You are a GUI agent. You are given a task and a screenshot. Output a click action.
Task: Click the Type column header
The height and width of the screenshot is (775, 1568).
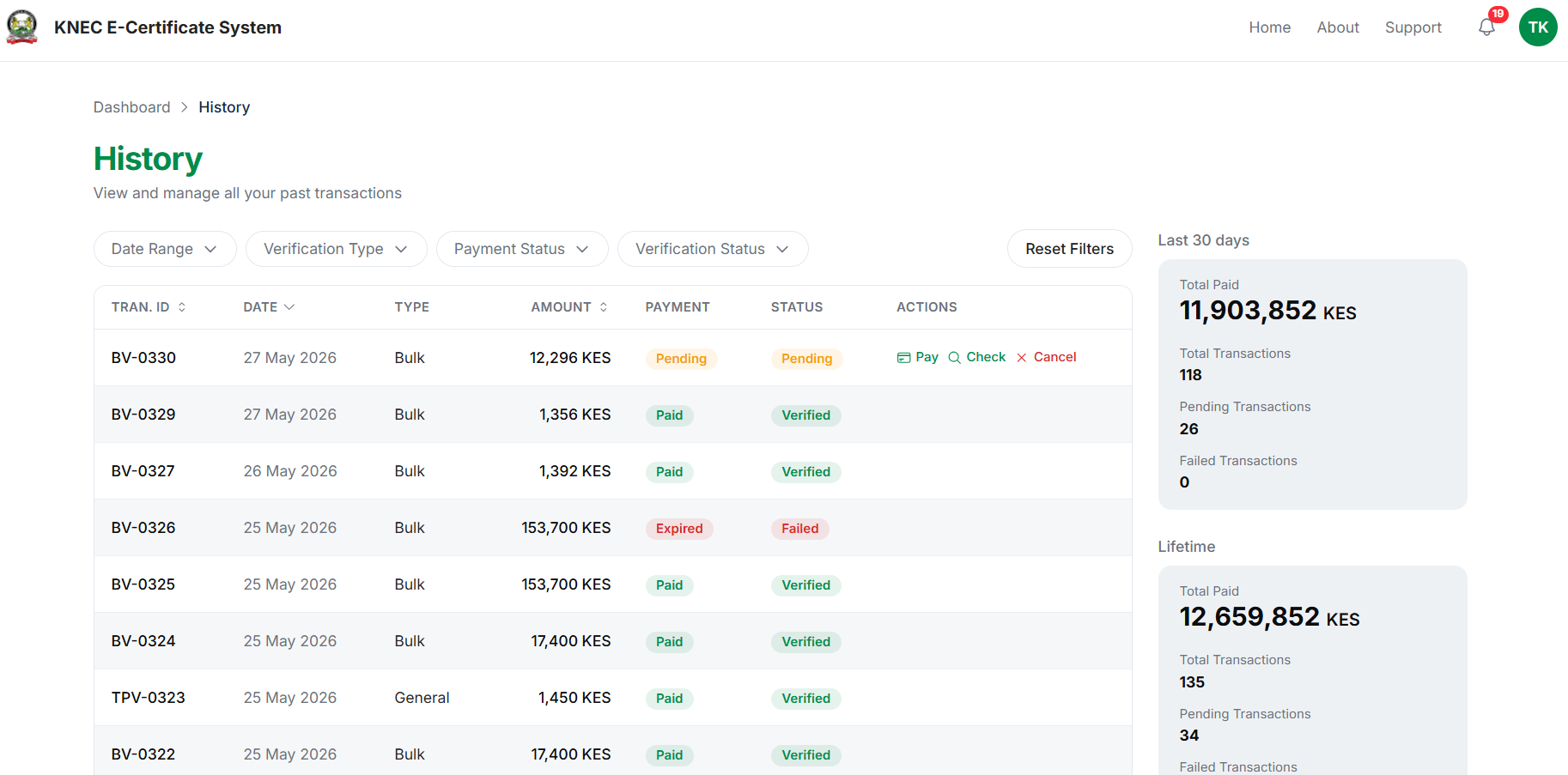[412, 307]
